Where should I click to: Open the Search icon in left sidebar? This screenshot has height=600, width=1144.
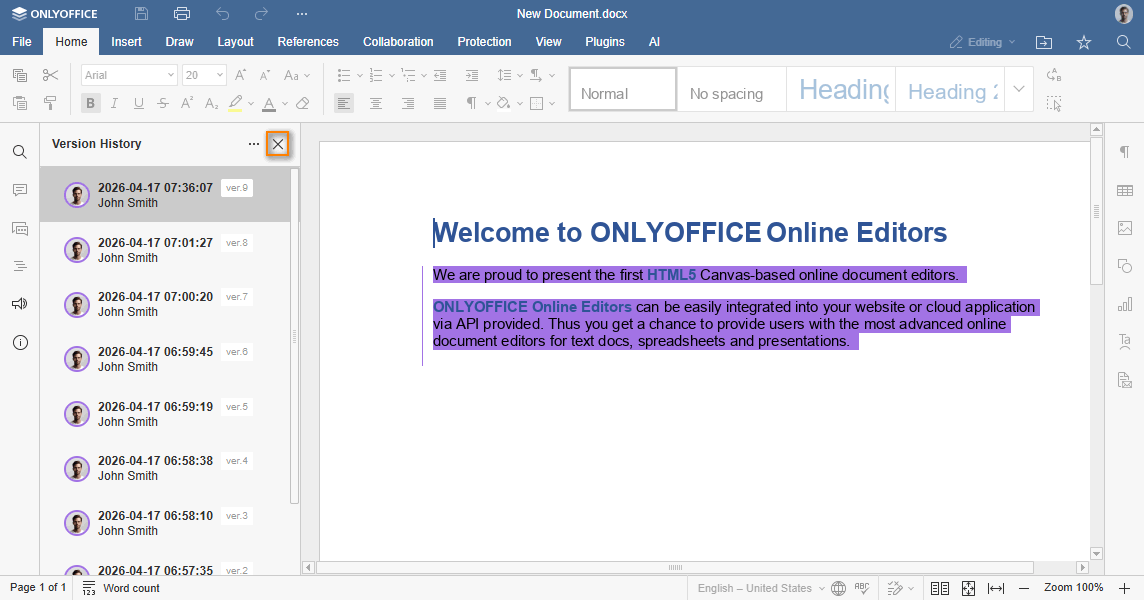coord(20,152)
